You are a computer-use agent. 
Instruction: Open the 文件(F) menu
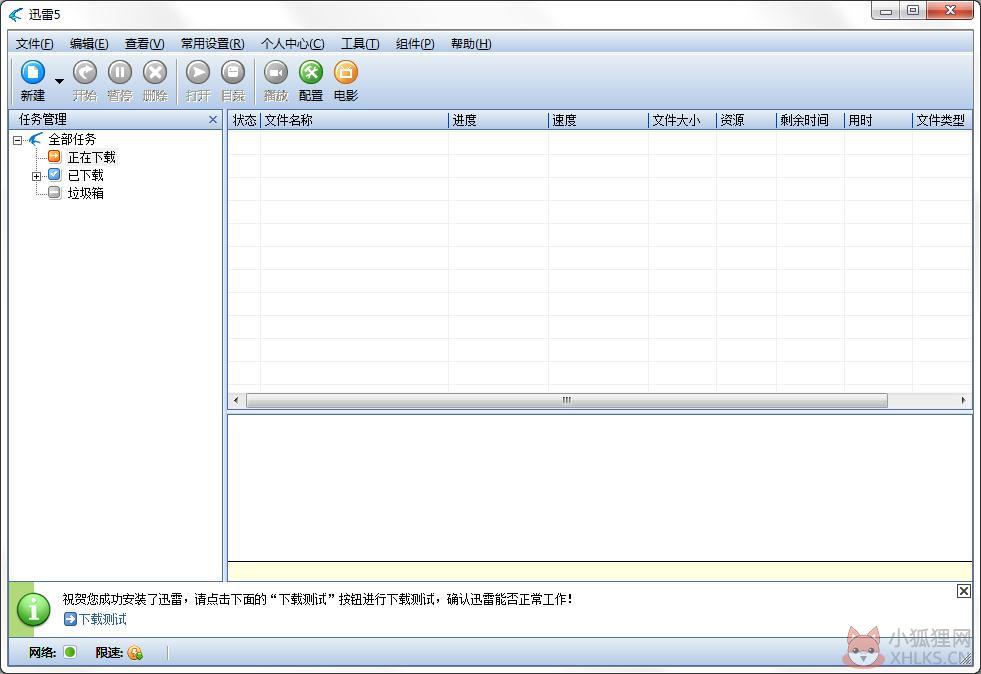[x=34, y=44]
